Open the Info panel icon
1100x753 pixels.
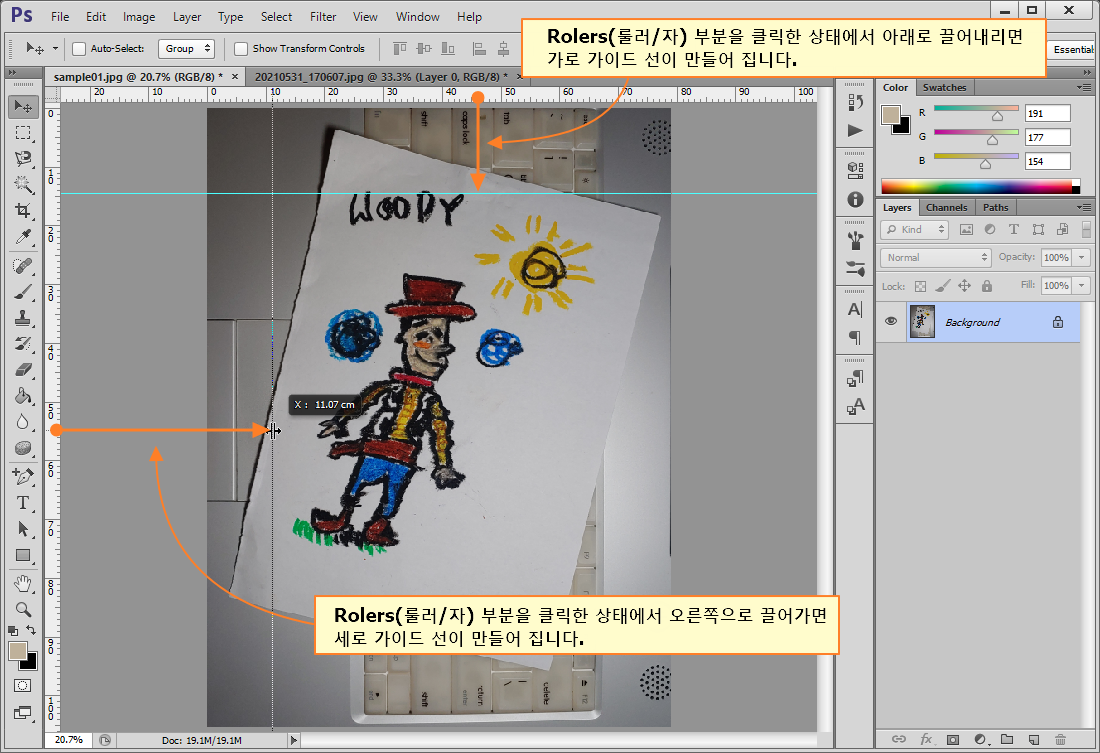click(855, 200)
